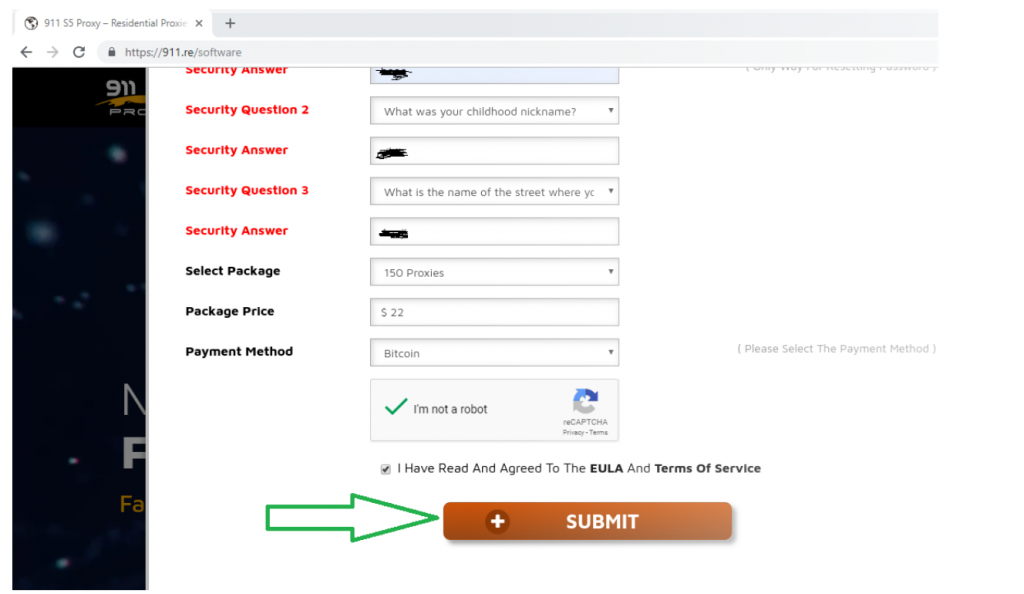Click the browser forward arrow
Screen dimensions: 1024x594
[53, 52]
